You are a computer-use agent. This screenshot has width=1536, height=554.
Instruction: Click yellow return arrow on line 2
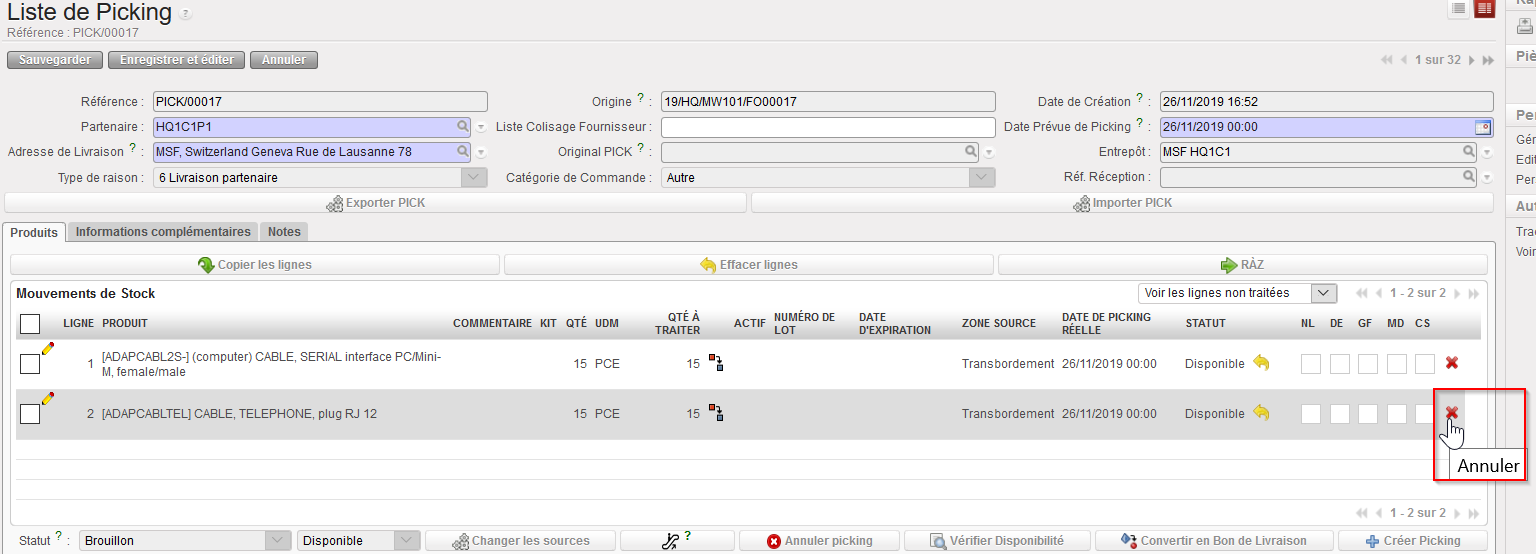pos(1261,413)
